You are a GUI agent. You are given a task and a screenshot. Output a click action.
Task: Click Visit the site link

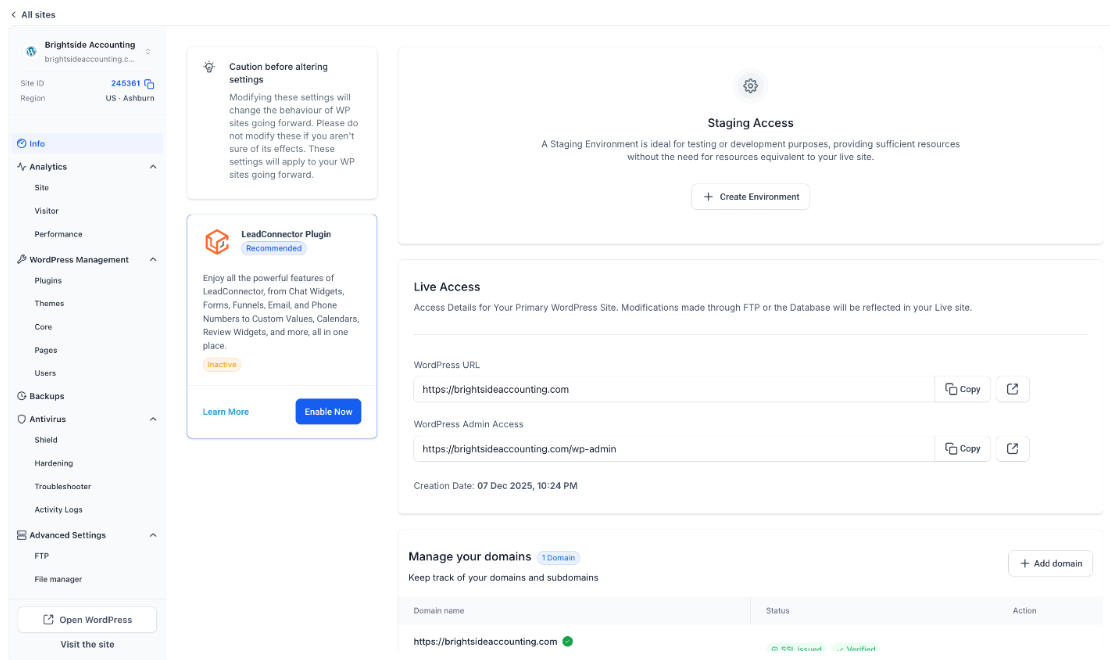coord(87,644)
